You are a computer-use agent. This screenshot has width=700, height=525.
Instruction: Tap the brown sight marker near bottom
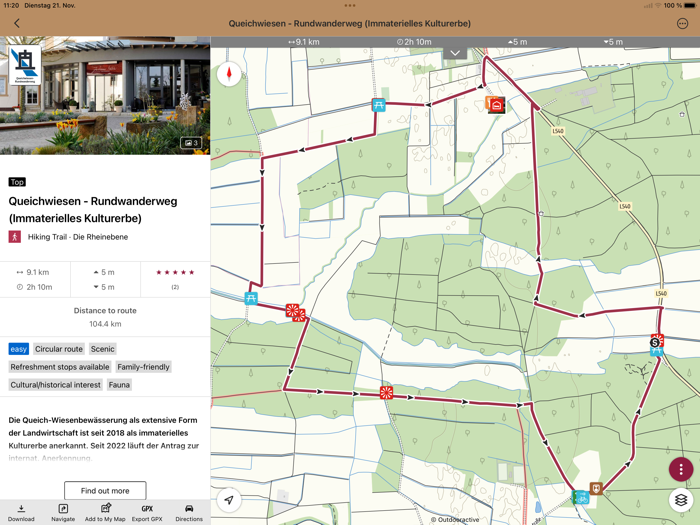pos(596,488)
